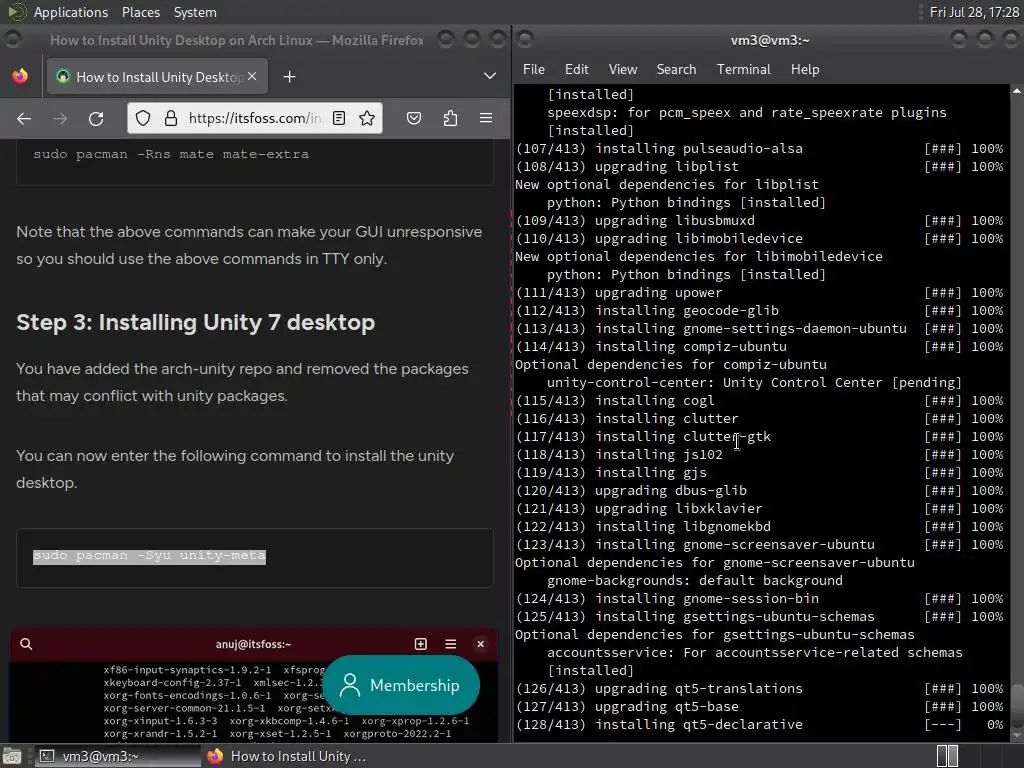Click the Firefox window menu button in titlebar

(12, 40)
